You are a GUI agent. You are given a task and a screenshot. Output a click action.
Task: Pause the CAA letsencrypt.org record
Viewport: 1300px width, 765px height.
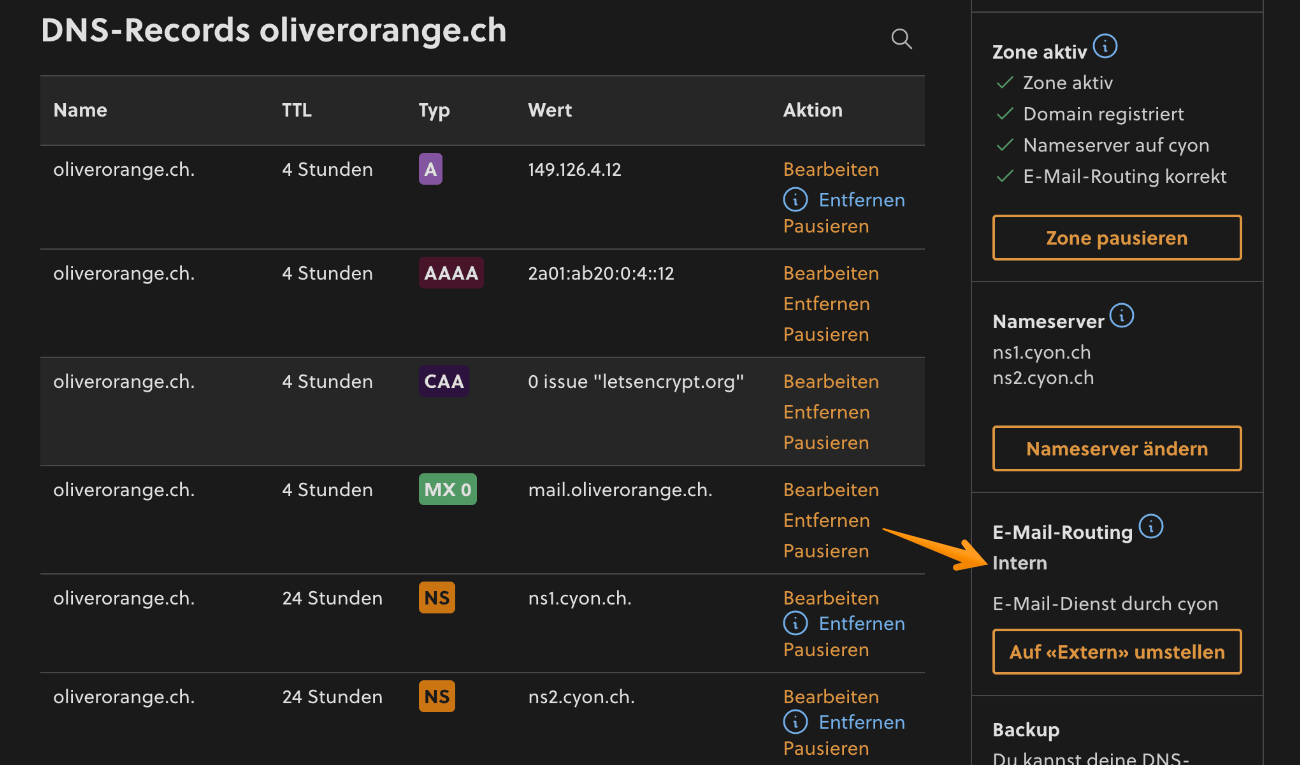[826, 442]
